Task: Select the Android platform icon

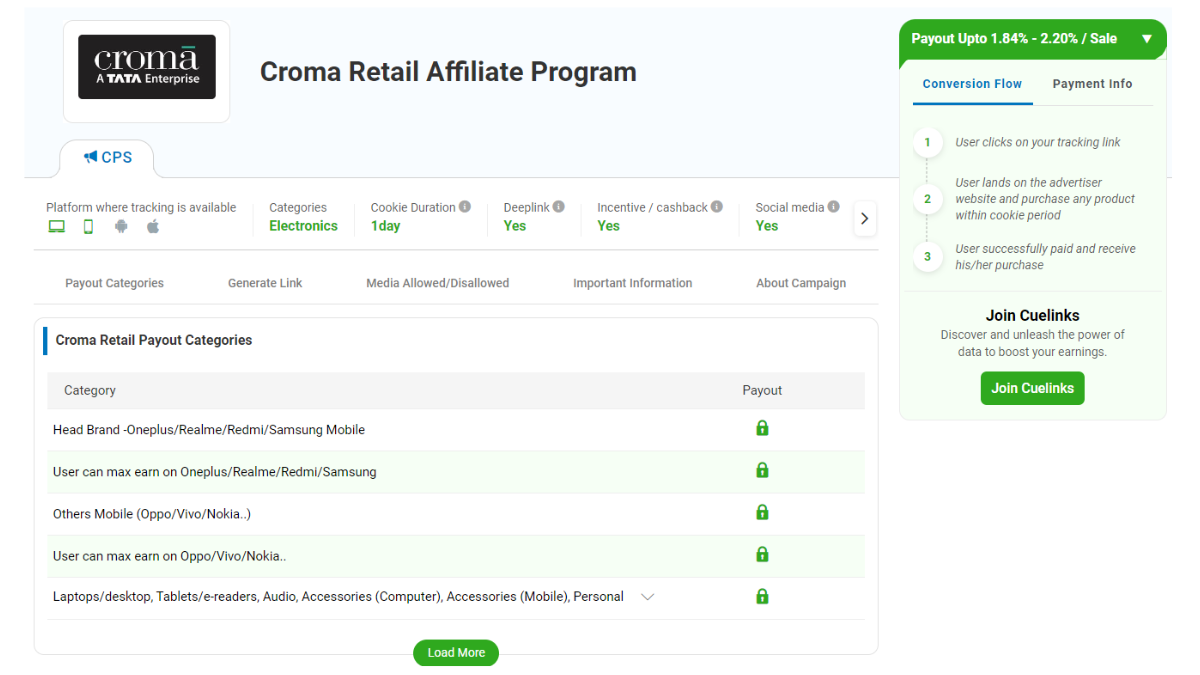Action: pos(121,226)
